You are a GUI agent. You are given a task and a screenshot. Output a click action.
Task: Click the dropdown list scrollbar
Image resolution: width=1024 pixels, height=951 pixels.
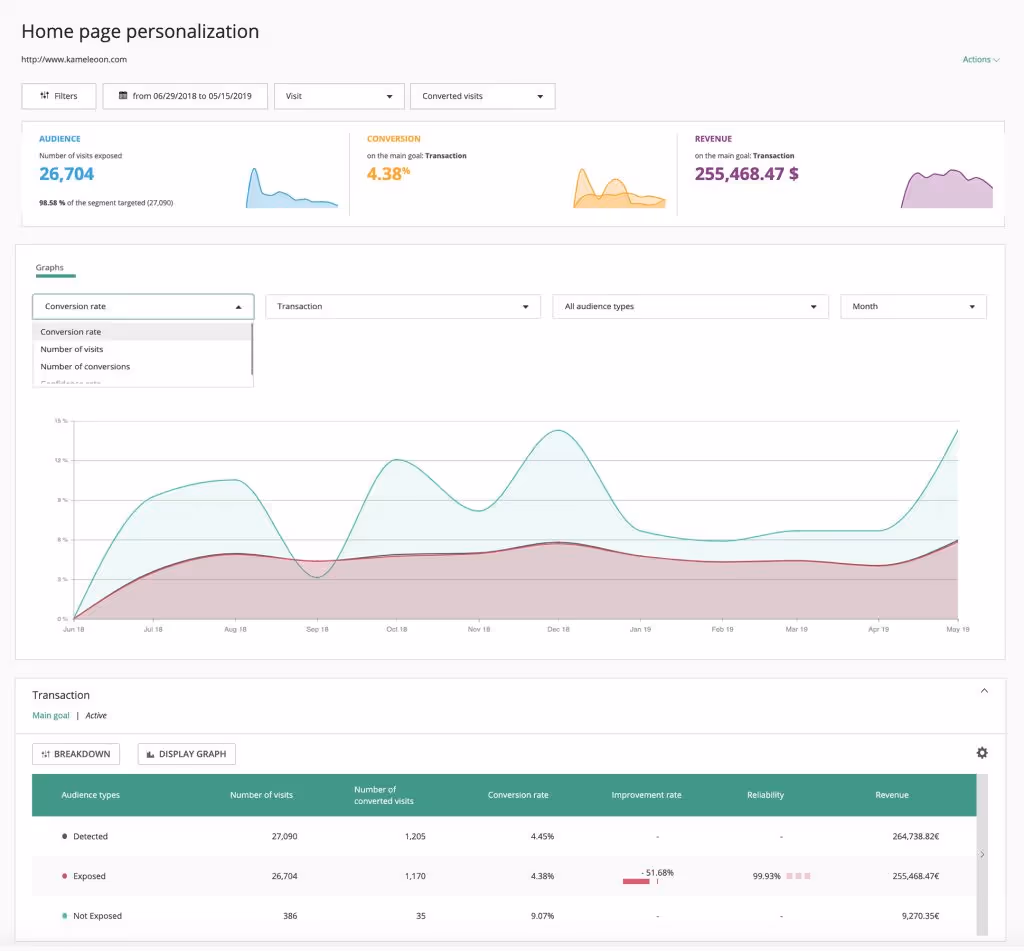point(252,349)
